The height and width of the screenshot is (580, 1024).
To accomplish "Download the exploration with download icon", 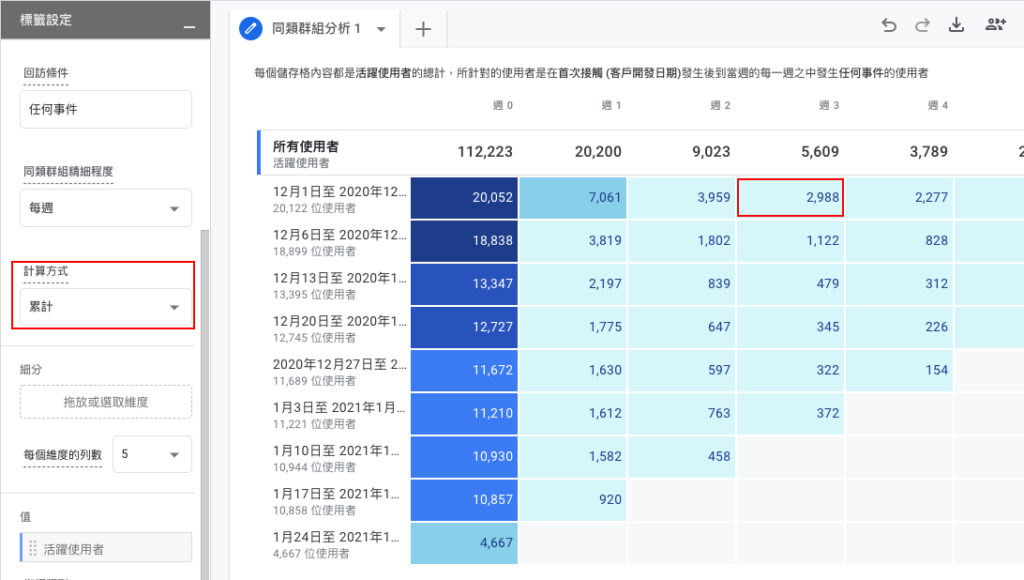I will tap(956, 25).
